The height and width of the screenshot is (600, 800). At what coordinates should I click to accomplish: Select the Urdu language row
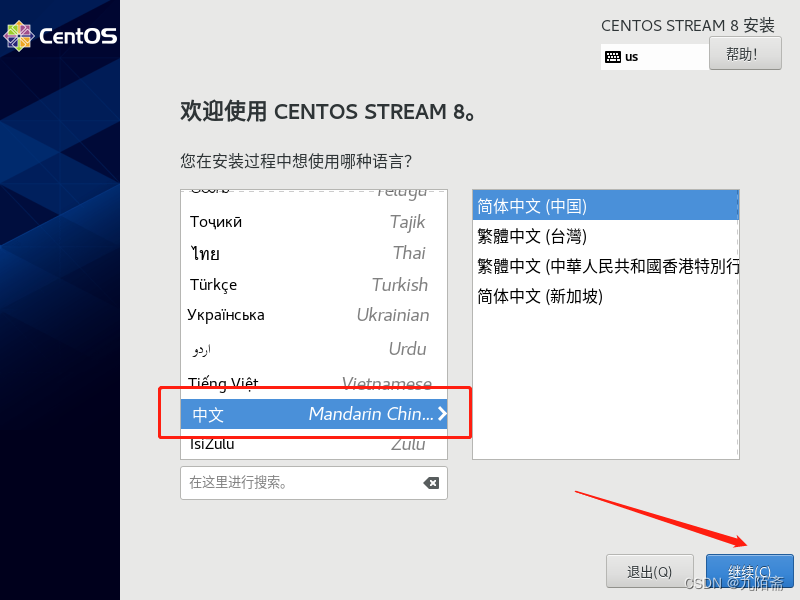click(314, 349)
